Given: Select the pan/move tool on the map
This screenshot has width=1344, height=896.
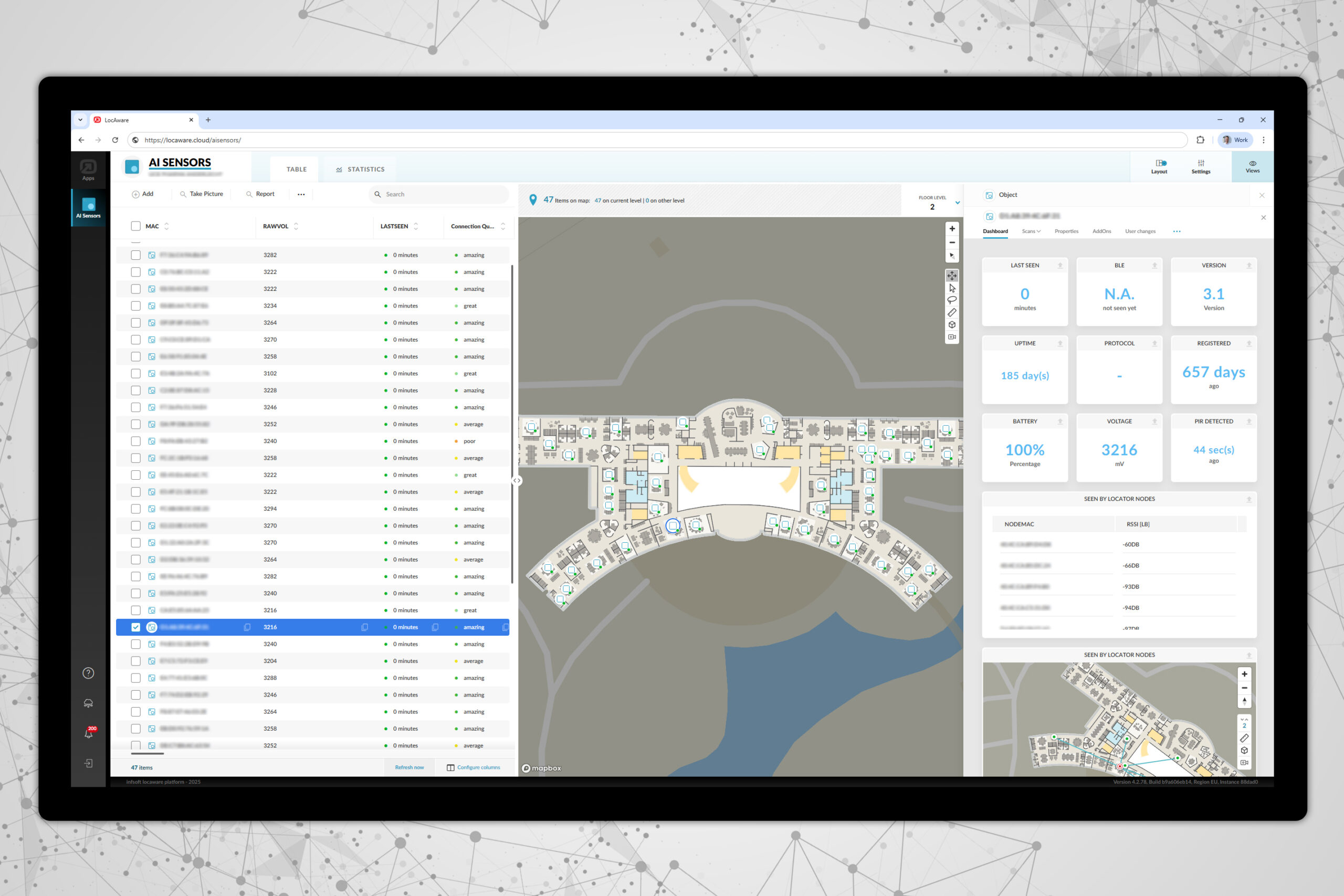Looking at the screenshot, I should click(951, 276).
